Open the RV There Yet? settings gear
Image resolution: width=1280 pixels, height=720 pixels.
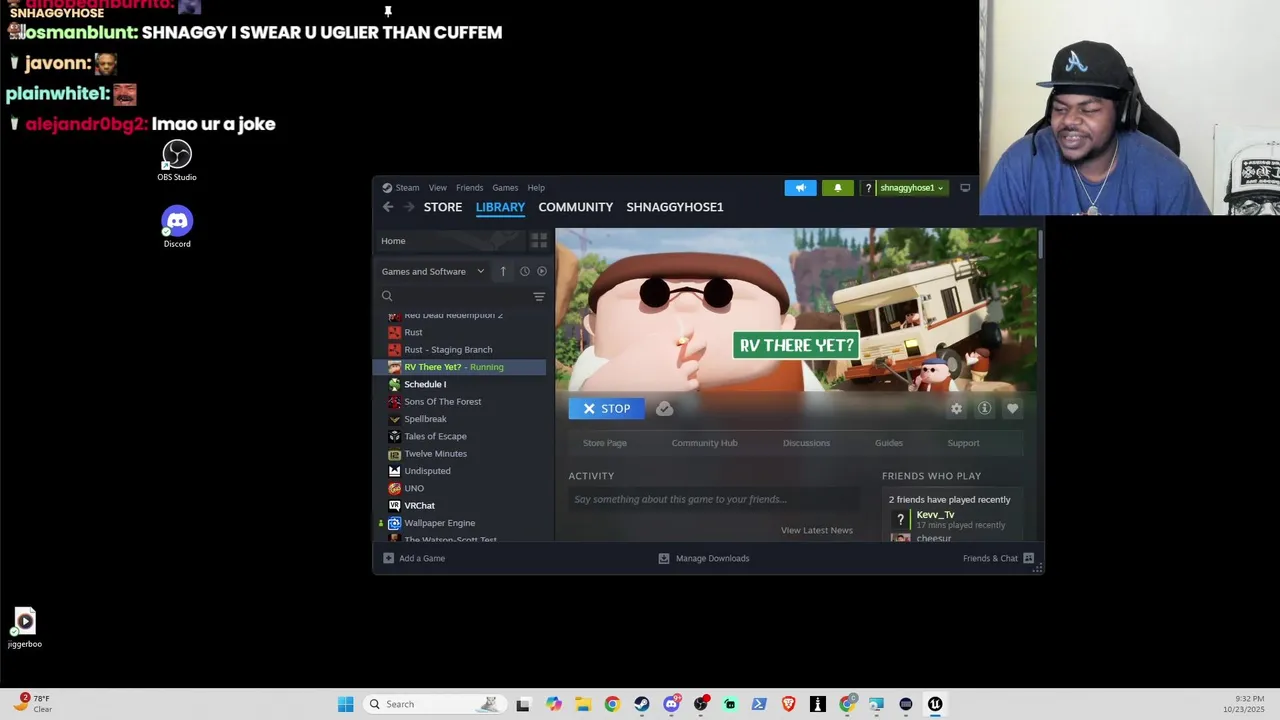point(956,408)
